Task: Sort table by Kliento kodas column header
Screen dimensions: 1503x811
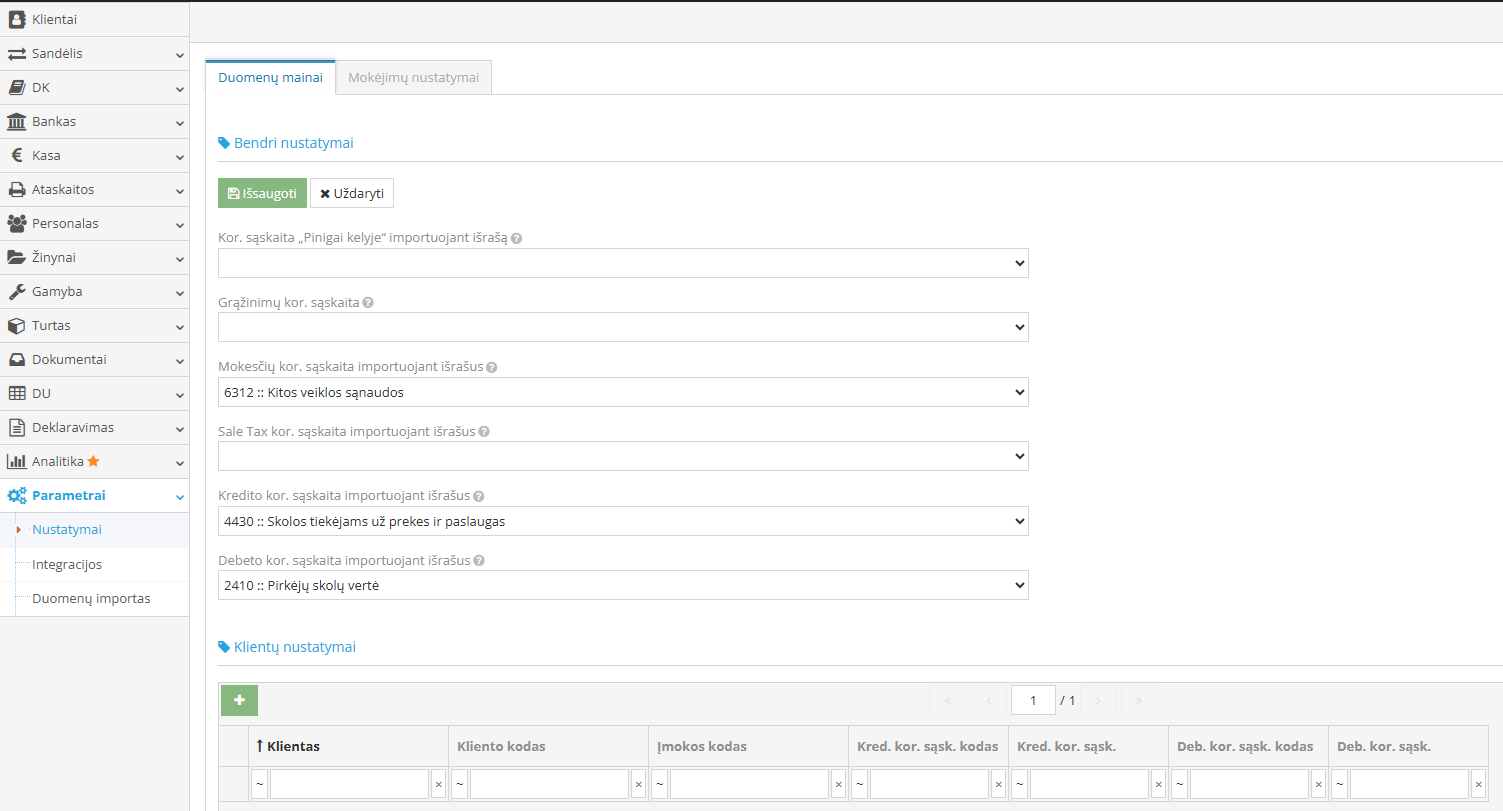Action: (501, 746)
